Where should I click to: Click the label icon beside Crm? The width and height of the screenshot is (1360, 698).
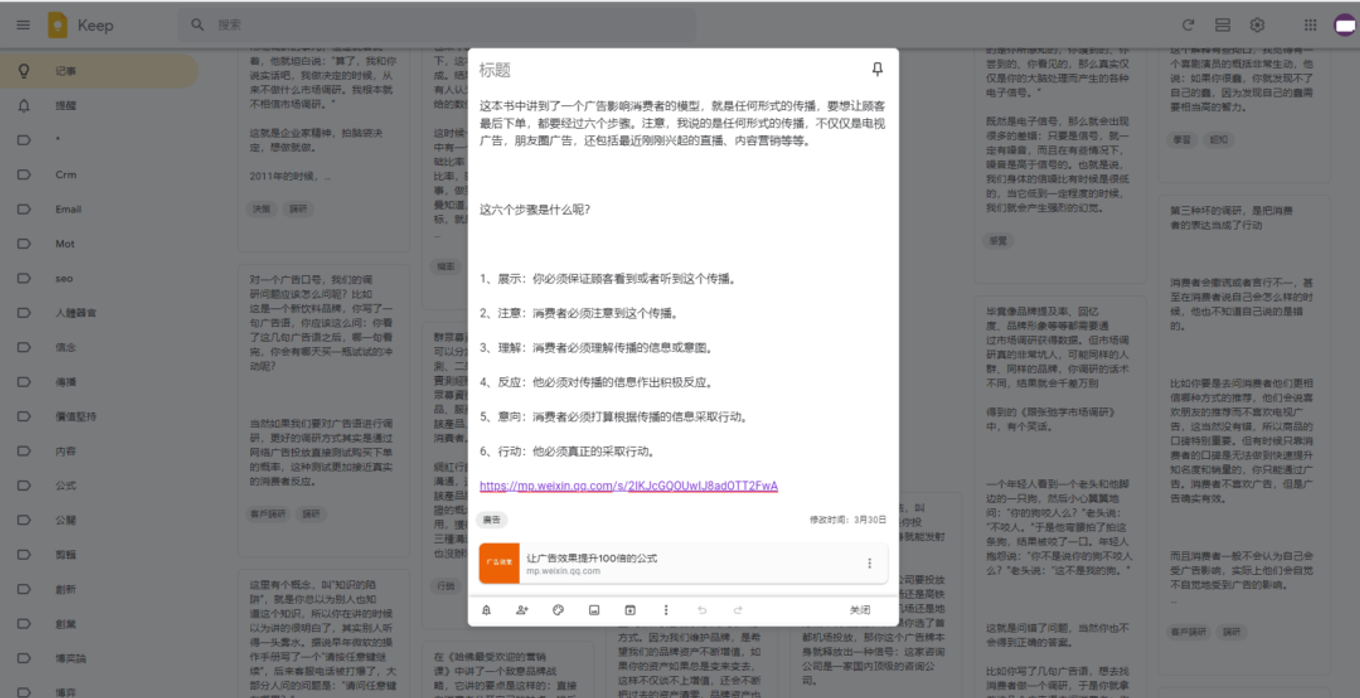click(24, 174)
